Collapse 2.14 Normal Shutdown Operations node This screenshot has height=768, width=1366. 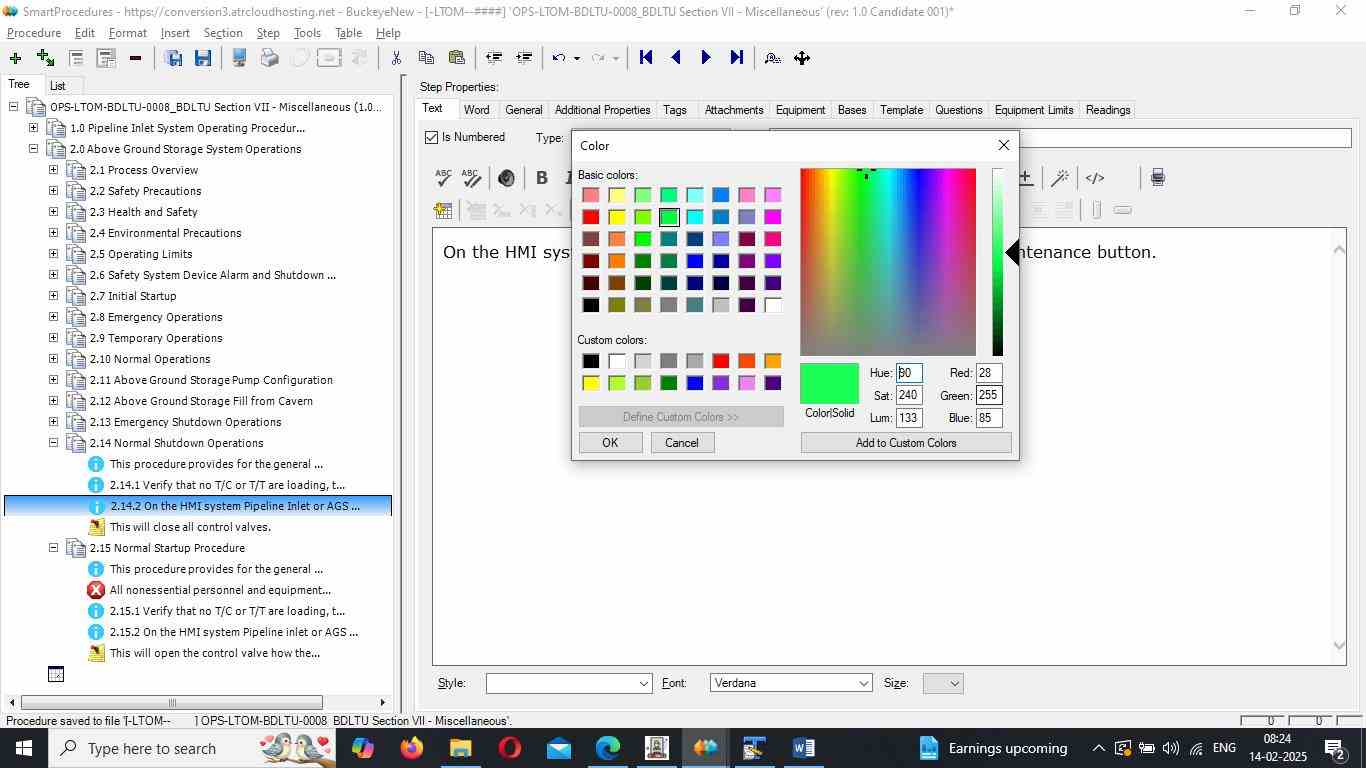[x=53, y=443]
